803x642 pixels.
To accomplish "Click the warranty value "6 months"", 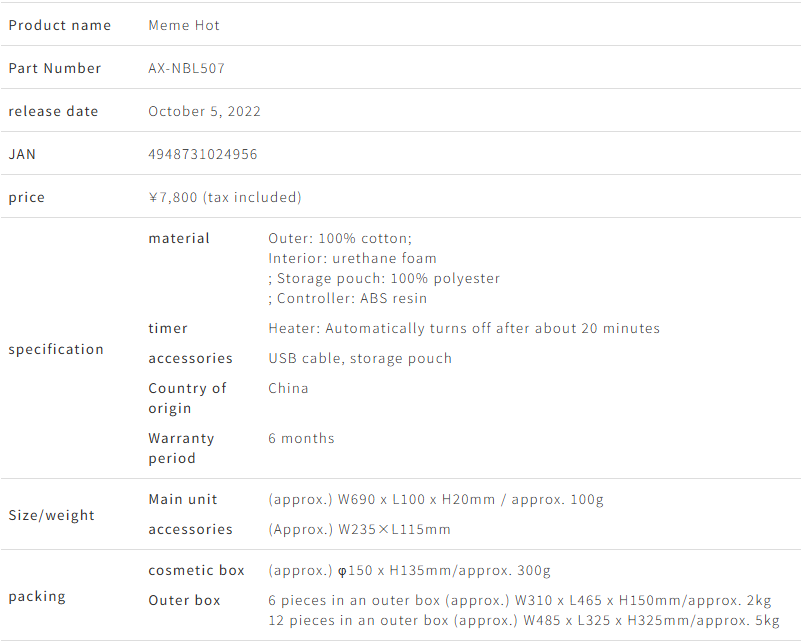I will point(301,438).
